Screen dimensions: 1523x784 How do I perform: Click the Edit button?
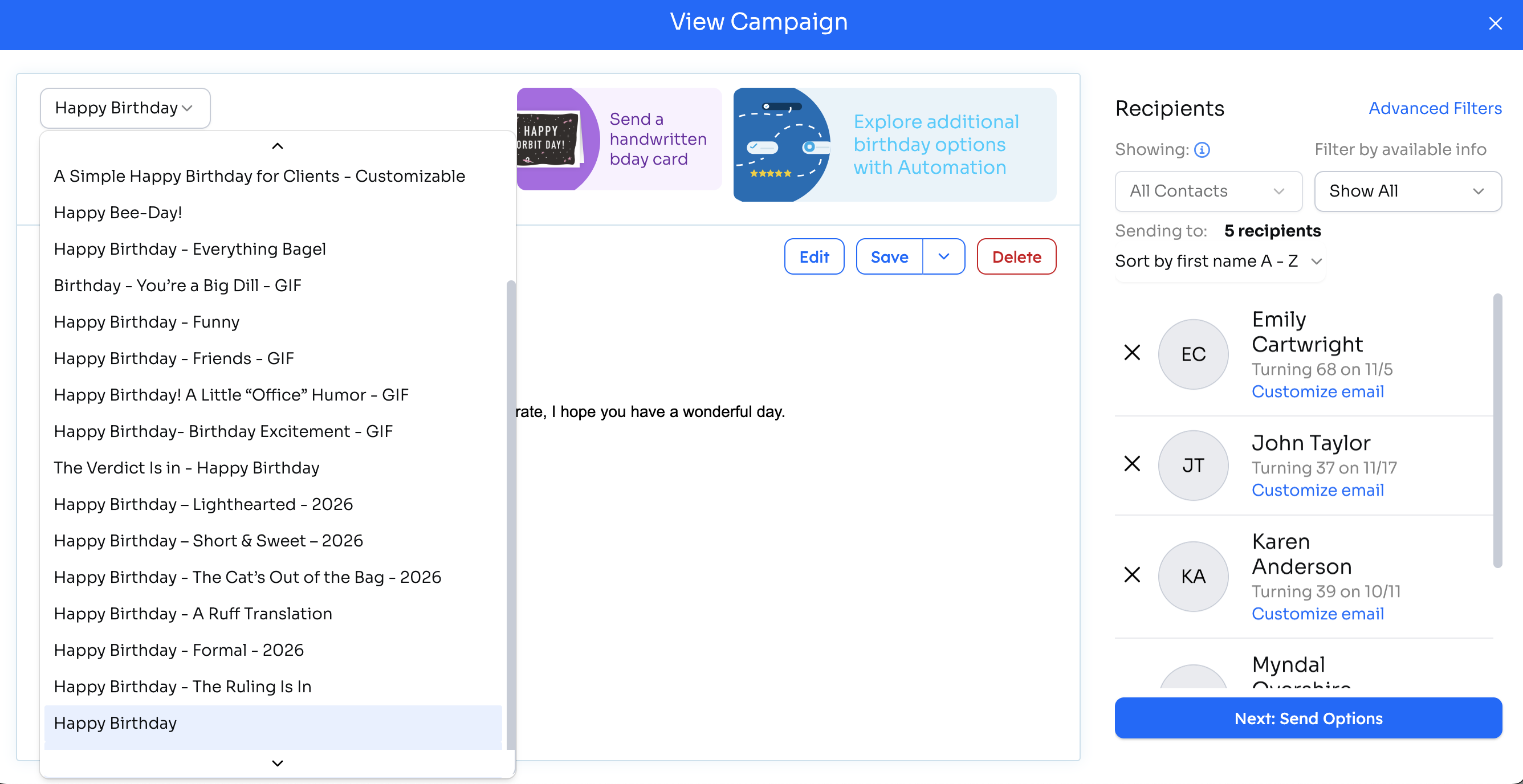coord(814,257)
